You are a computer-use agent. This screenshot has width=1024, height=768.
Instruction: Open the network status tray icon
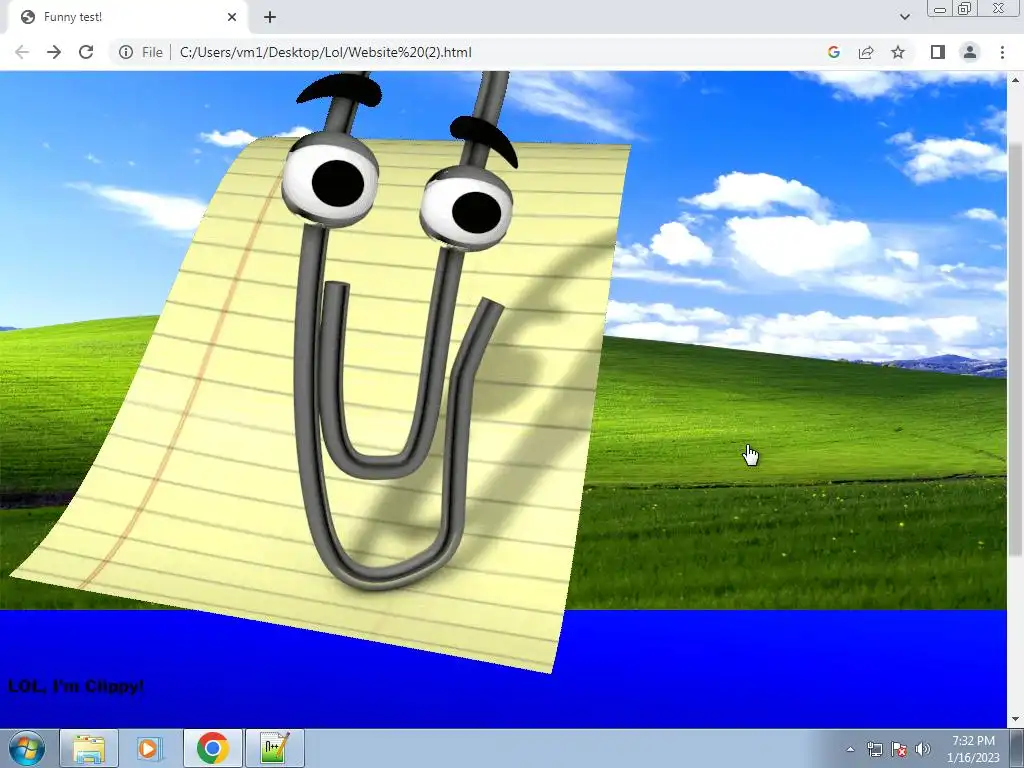pyautogui.click(x=874, y=749)
